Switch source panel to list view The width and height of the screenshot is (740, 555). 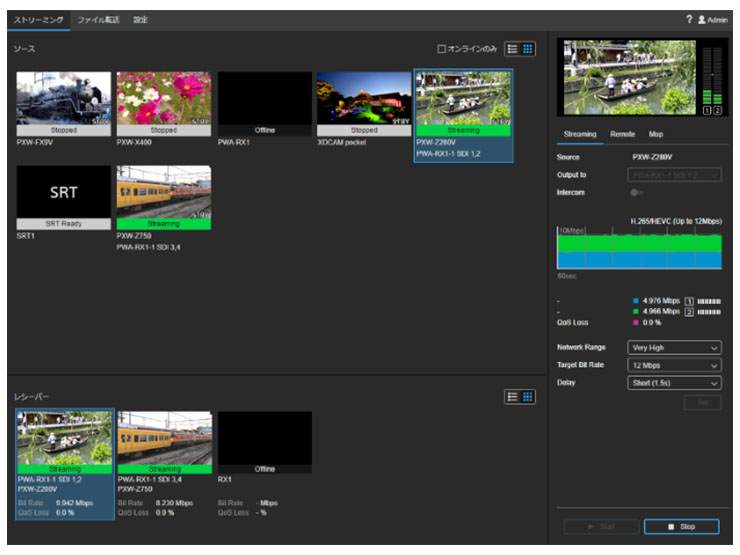click(512, 48)
